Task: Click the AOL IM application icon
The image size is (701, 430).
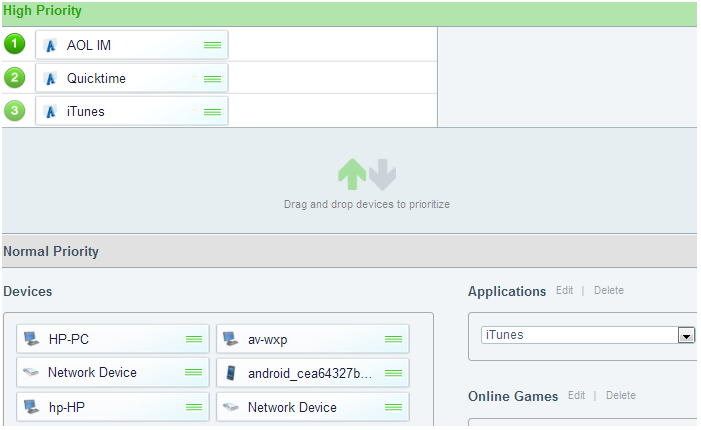Action: coord(51,45)
